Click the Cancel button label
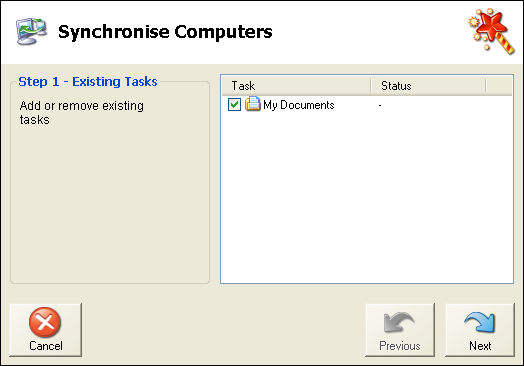The height and width of the screenshot is (366, 524). 46,346
